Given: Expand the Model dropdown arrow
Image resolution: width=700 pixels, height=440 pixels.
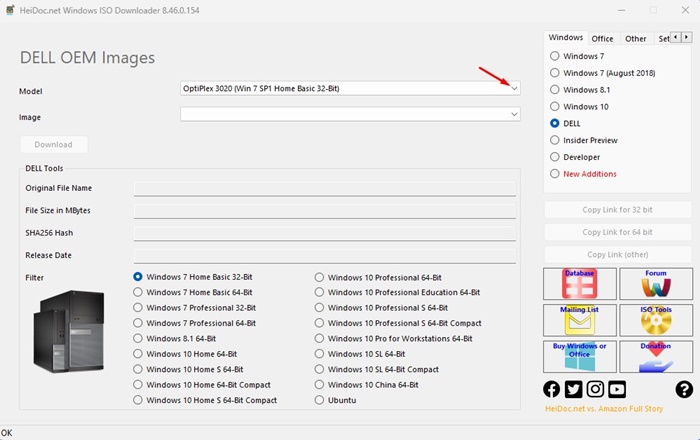Looking at the screenshot, I should point(514,88).
